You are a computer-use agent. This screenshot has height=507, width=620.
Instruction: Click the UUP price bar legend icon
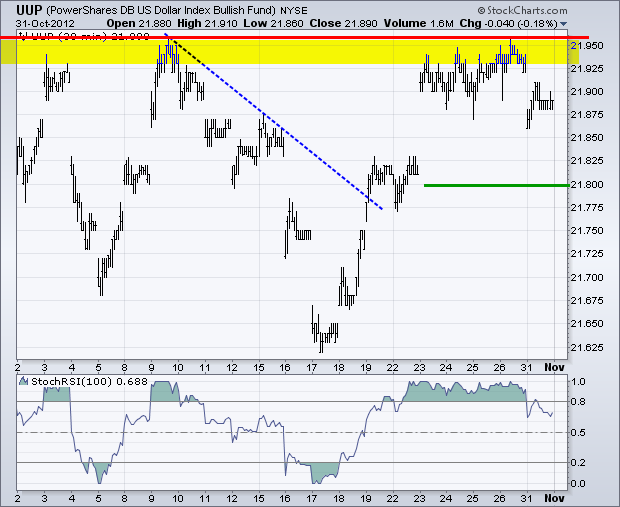pyautogui.click(x=23, y=37)
